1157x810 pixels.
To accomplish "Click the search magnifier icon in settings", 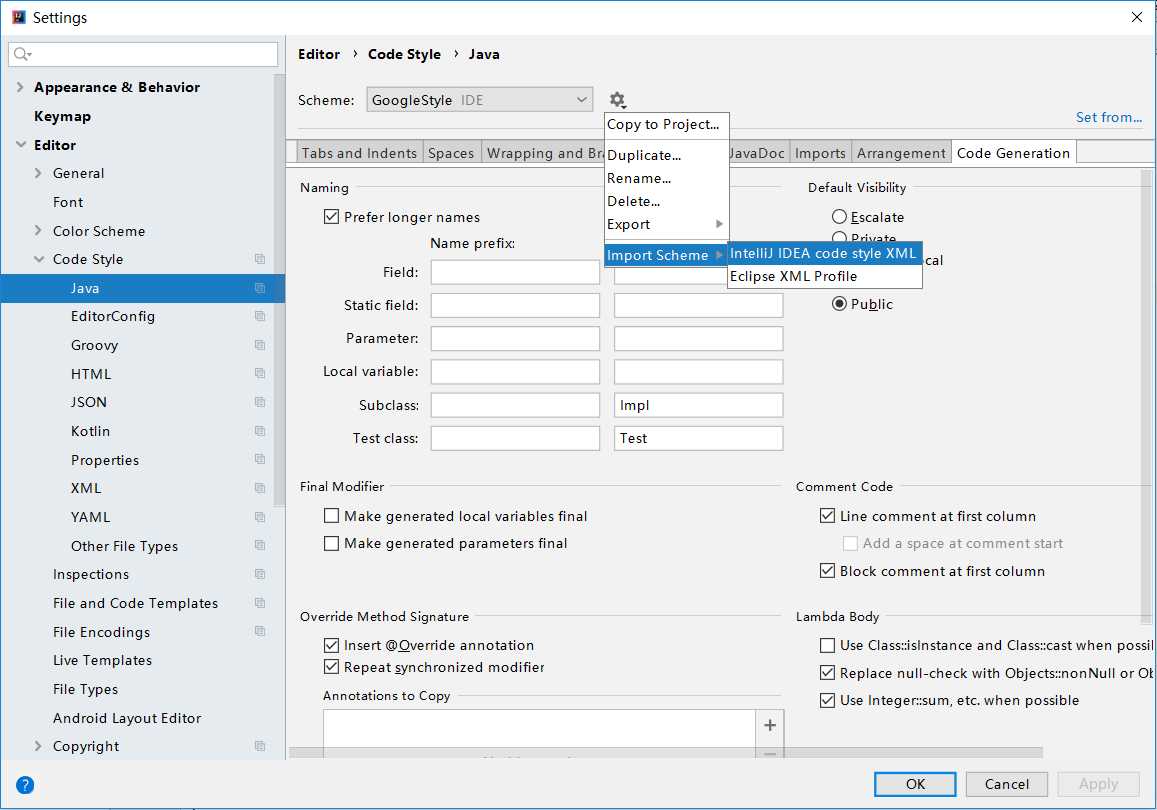I will coord(22,54).
